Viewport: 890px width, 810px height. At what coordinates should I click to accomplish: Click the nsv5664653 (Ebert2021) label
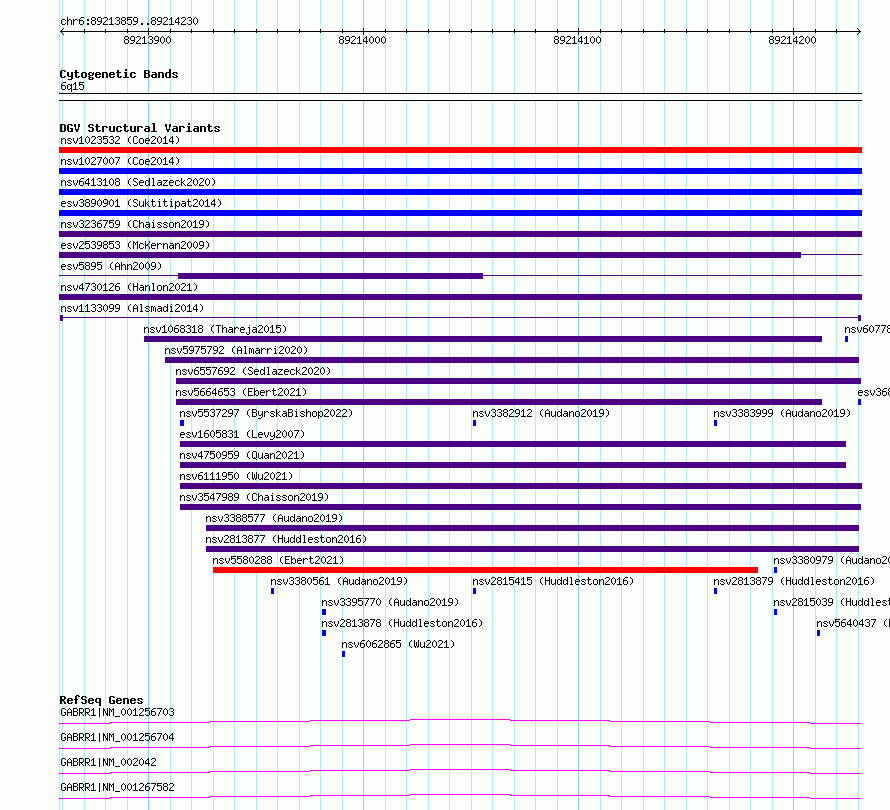pos(241,392)
